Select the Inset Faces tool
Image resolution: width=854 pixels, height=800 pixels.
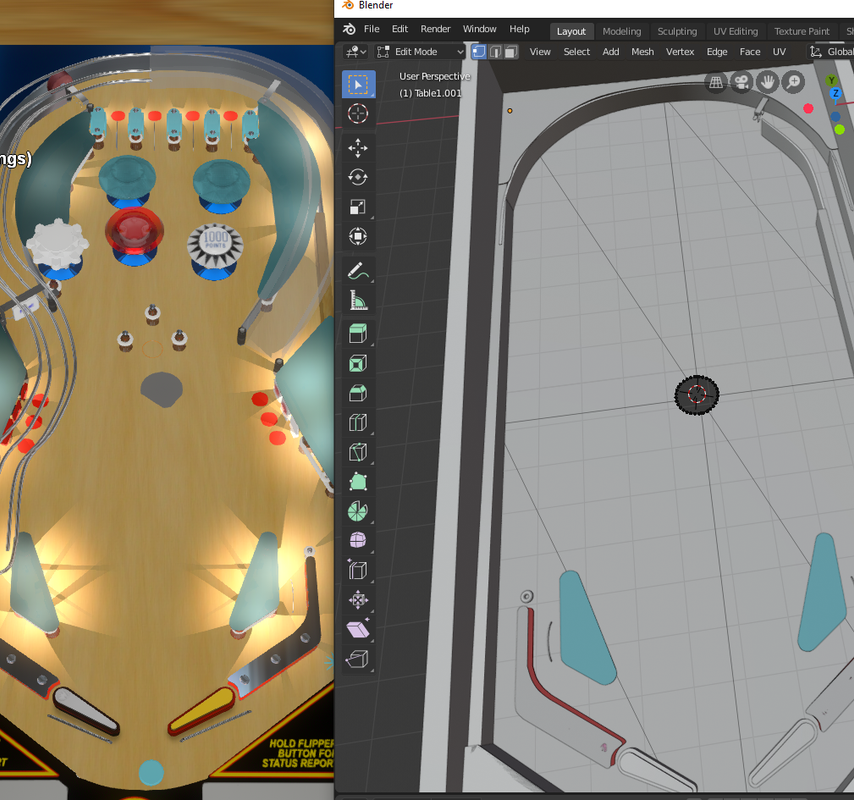point(358,363)
